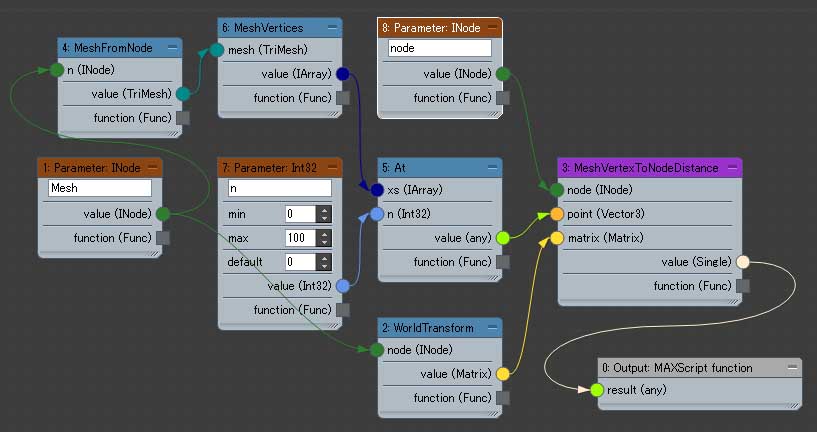This screenshot has height=432, width=817.
Task: Collapse the 5: At node
Action: tap(492, 168)
